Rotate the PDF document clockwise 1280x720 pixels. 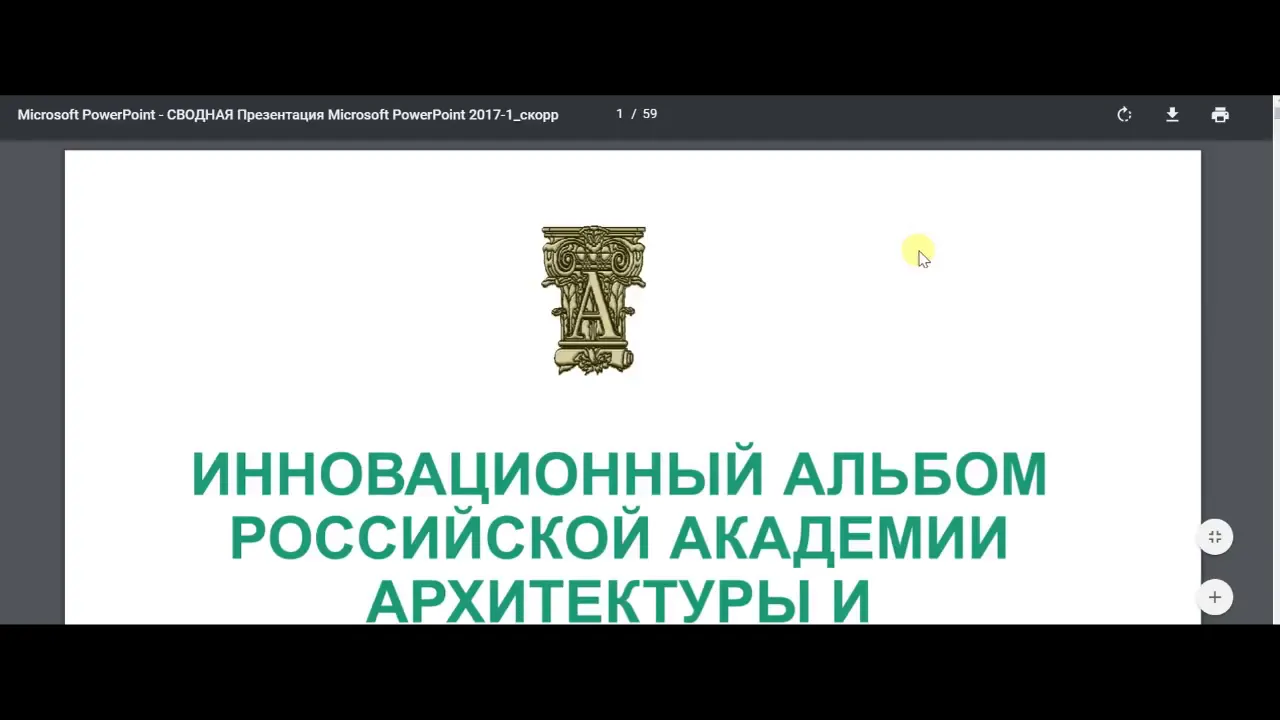(x=1124, y=115)
